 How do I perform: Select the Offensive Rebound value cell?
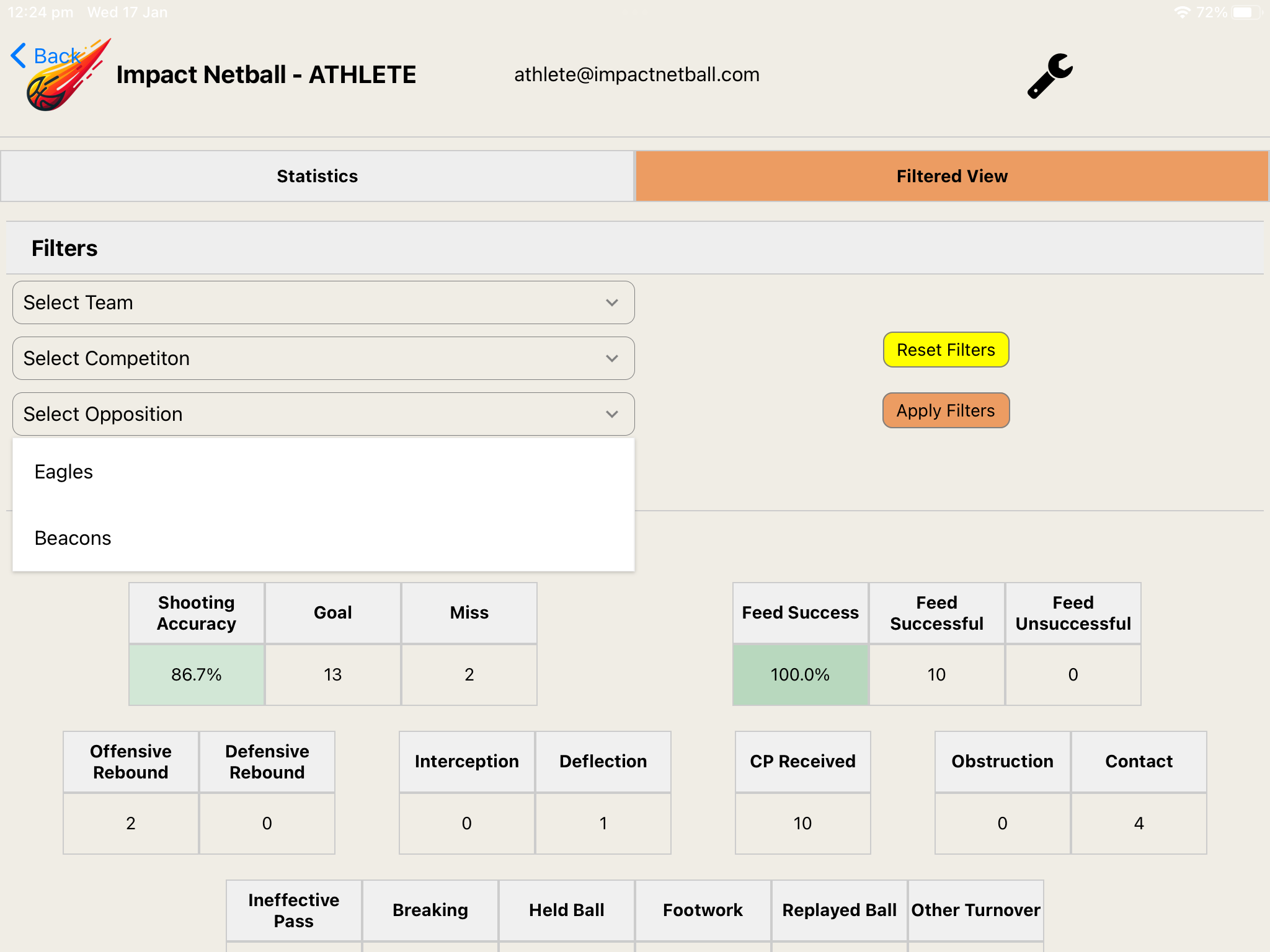point(130,823)
